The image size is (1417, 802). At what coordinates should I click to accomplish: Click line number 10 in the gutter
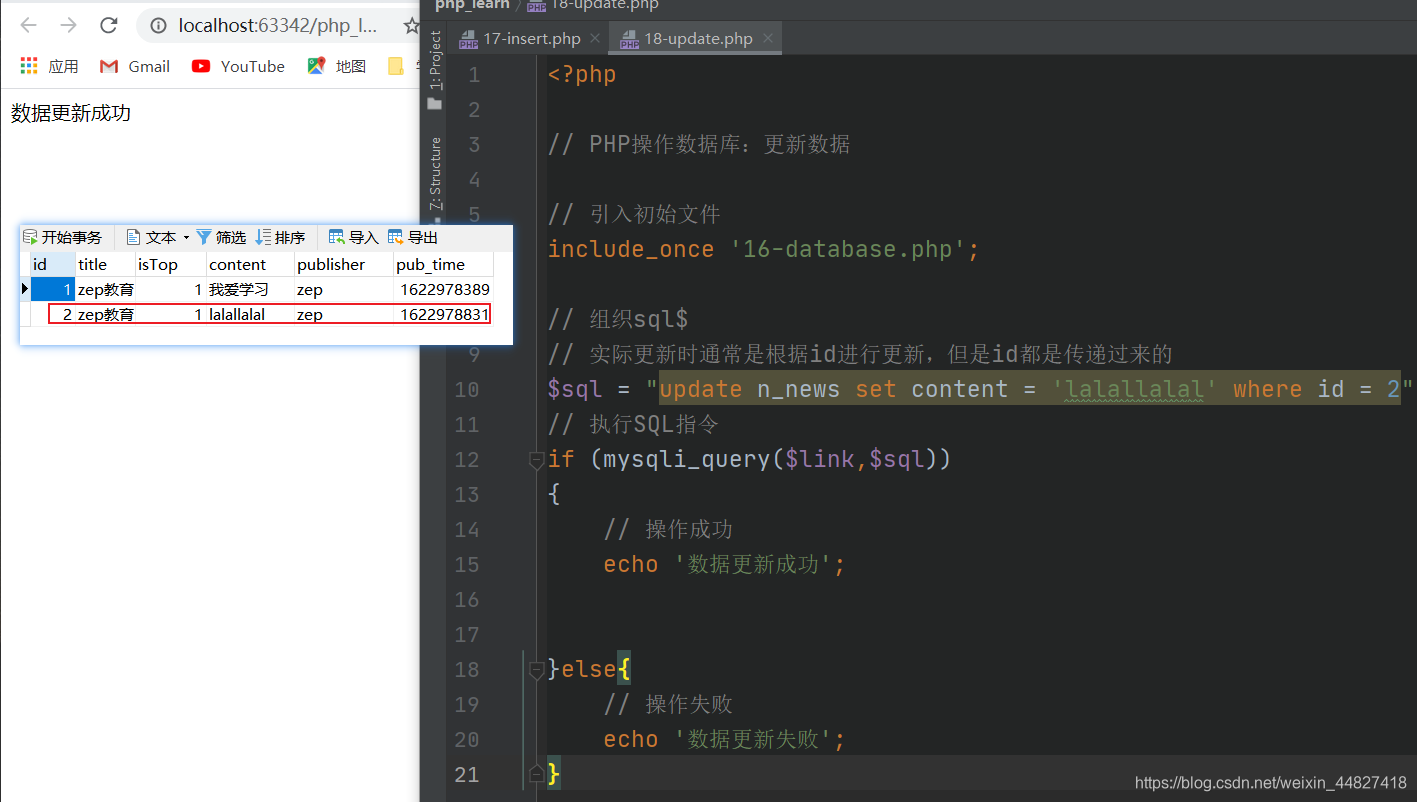click(466, 389)
